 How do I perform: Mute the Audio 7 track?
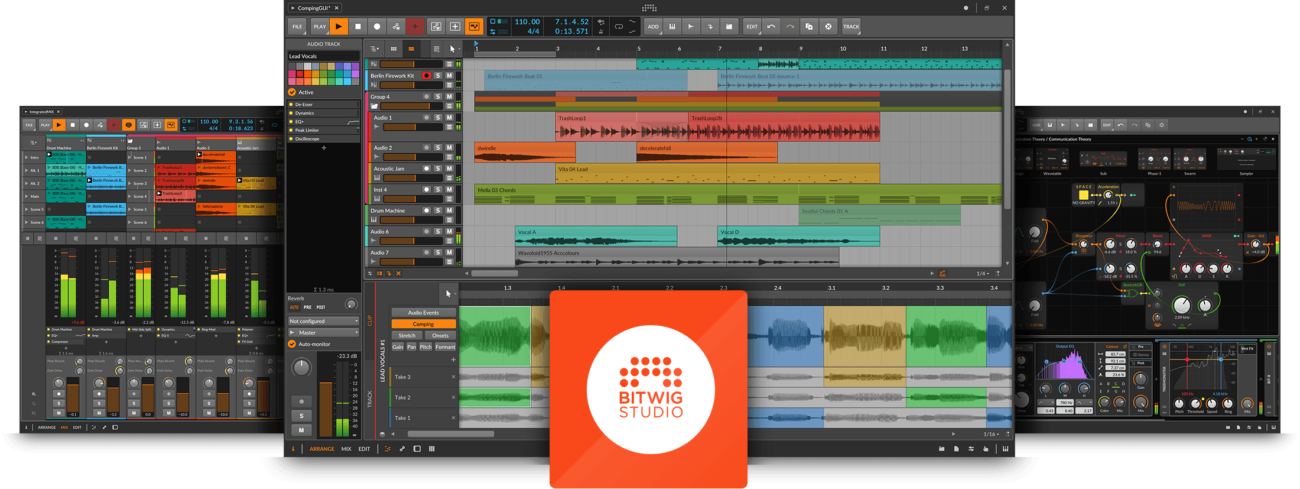(449, 253)
